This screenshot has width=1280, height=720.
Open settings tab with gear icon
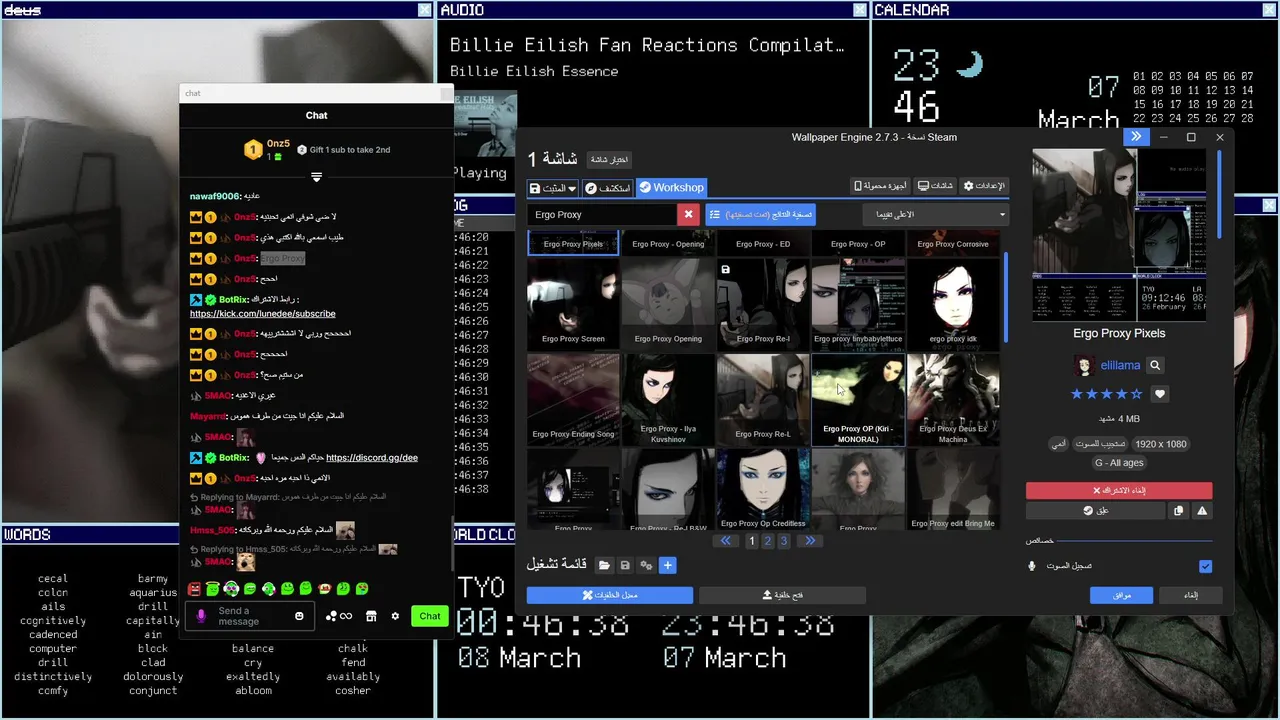pos(983,186)
